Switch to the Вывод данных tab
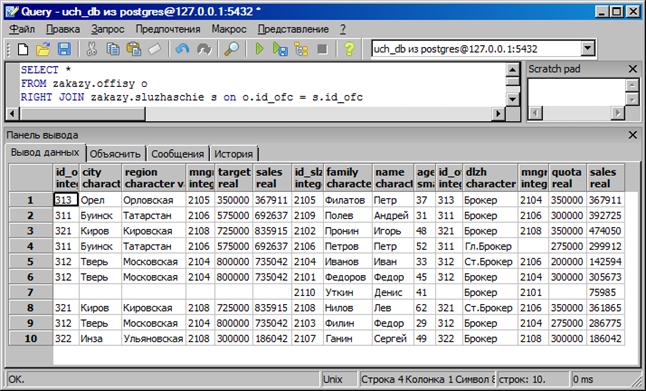 [45, 152]
